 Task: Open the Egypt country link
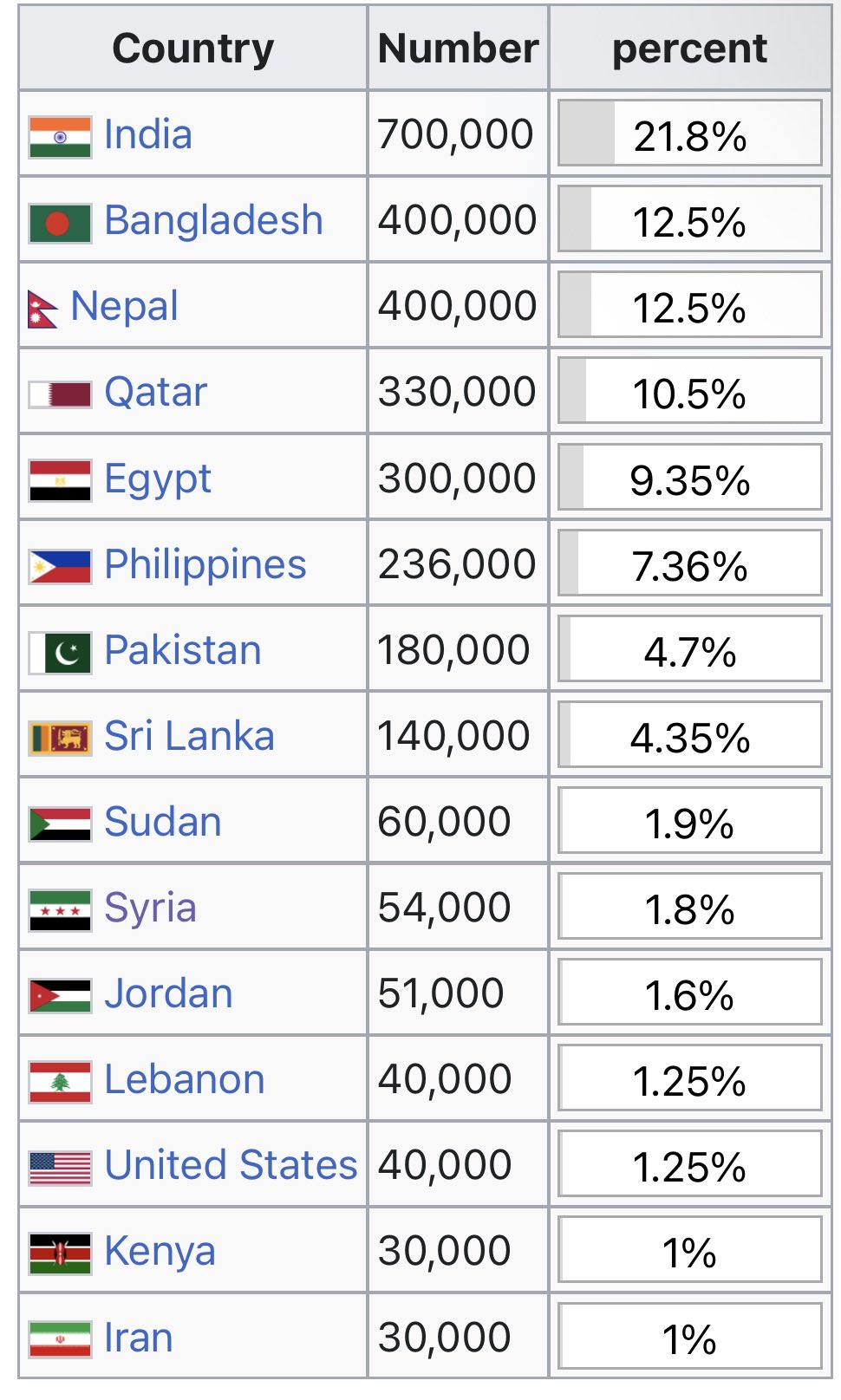[158, 479]
